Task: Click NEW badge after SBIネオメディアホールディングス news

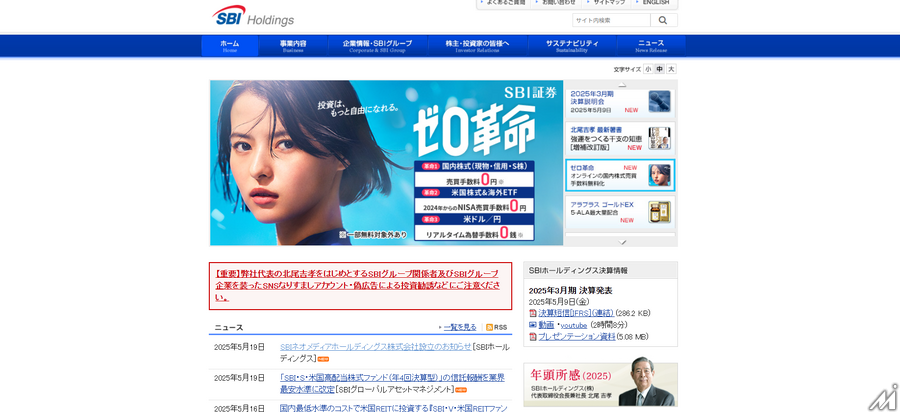Action: click(323, 359)
